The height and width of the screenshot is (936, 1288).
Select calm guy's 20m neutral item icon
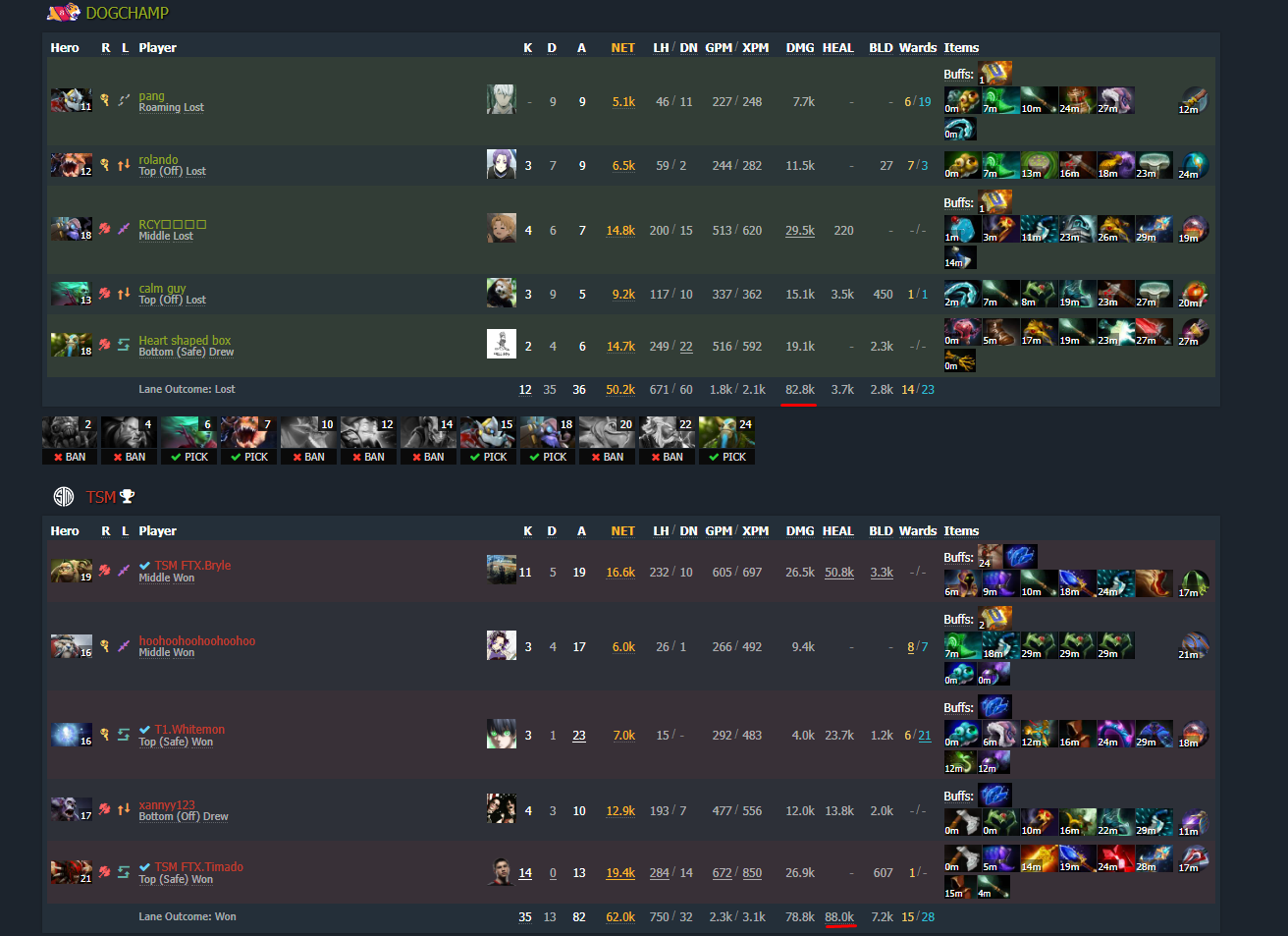[1193, 294]
